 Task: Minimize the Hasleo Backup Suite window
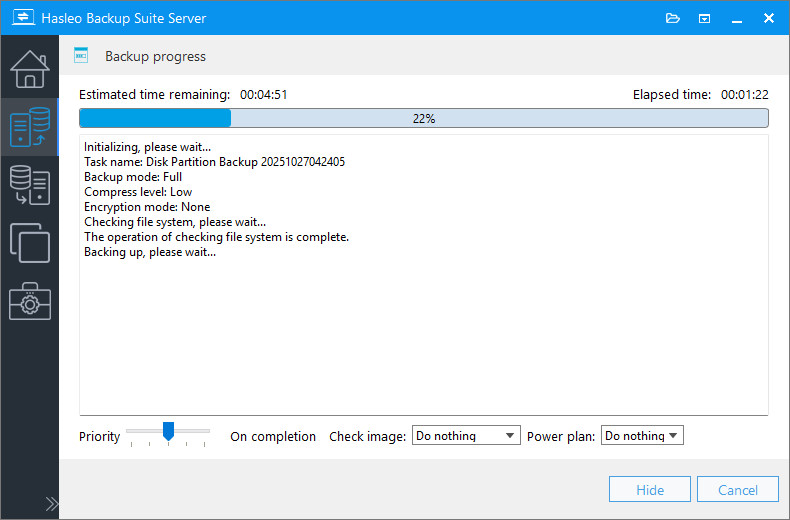[x=737, y=20]
